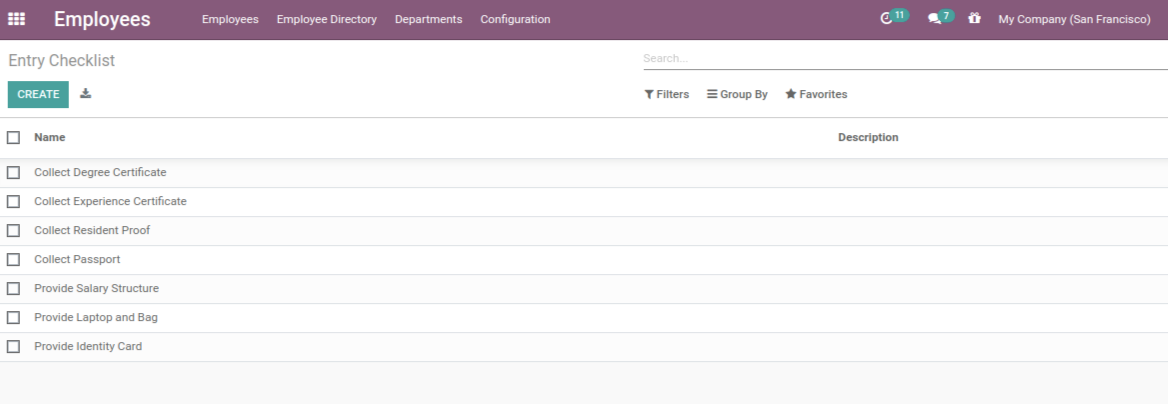Check the Collect Resident Proof row
Image resolution: width=1168 pixels, height=404 pixels.
(13, 230)
